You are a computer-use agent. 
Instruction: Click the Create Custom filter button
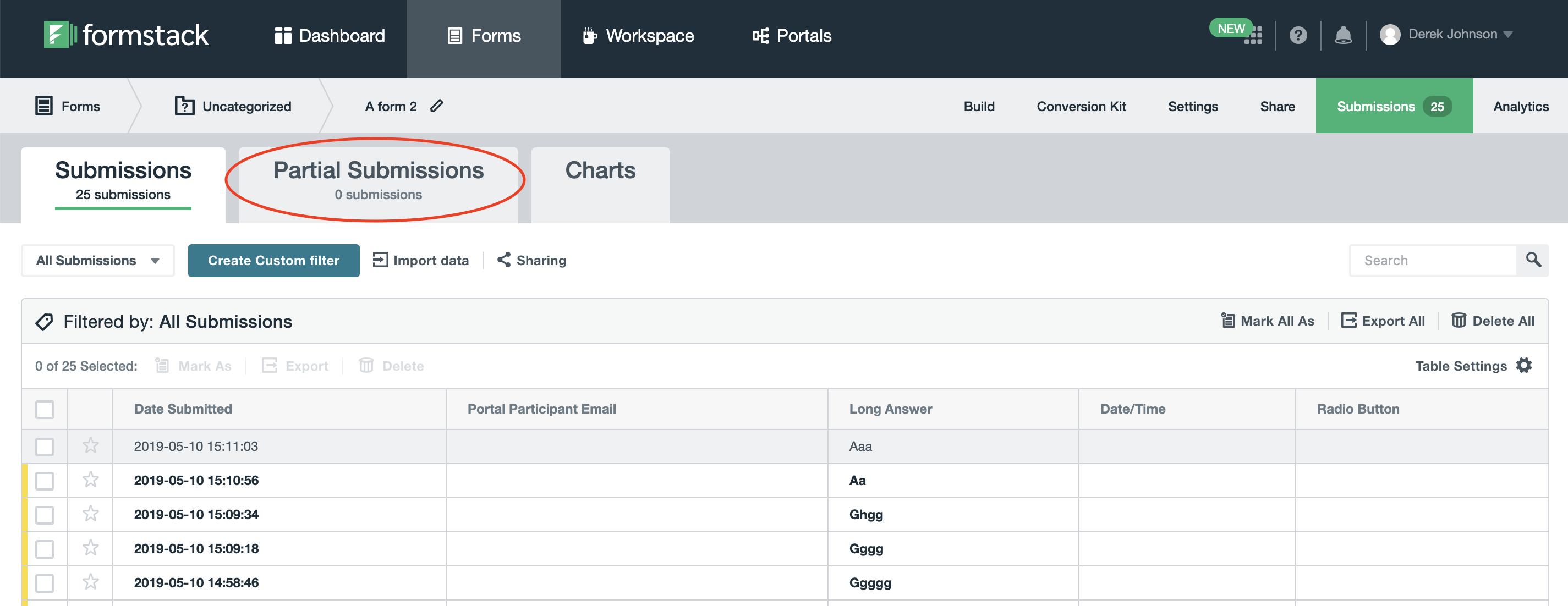tap(273, 261)
